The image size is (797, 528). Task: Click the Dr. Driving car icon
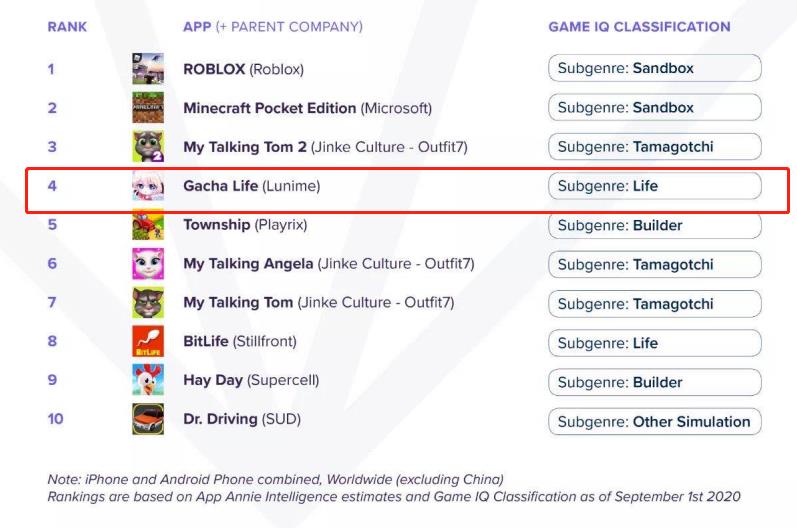click(148, 419)
